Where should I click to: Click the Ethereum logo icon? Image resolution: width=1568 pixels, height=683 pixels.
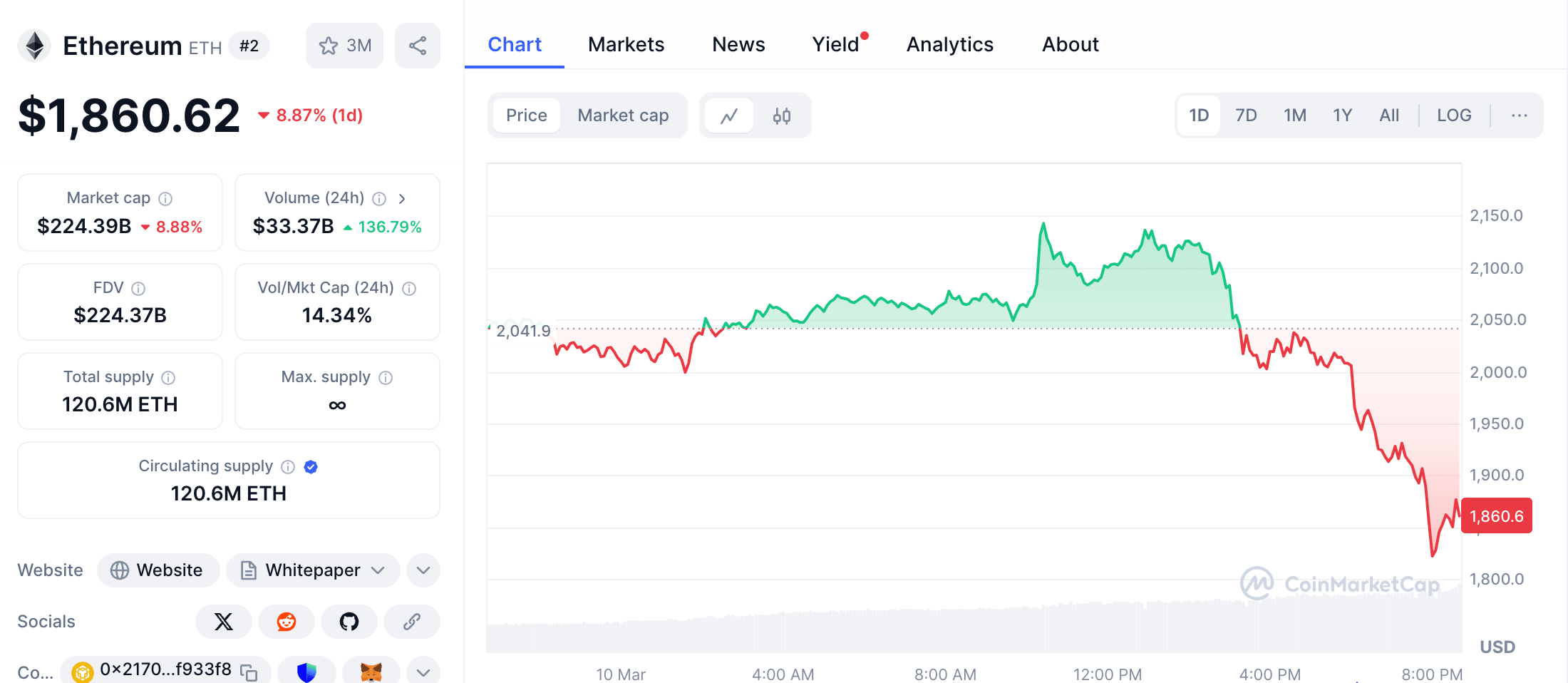[34, 46]
